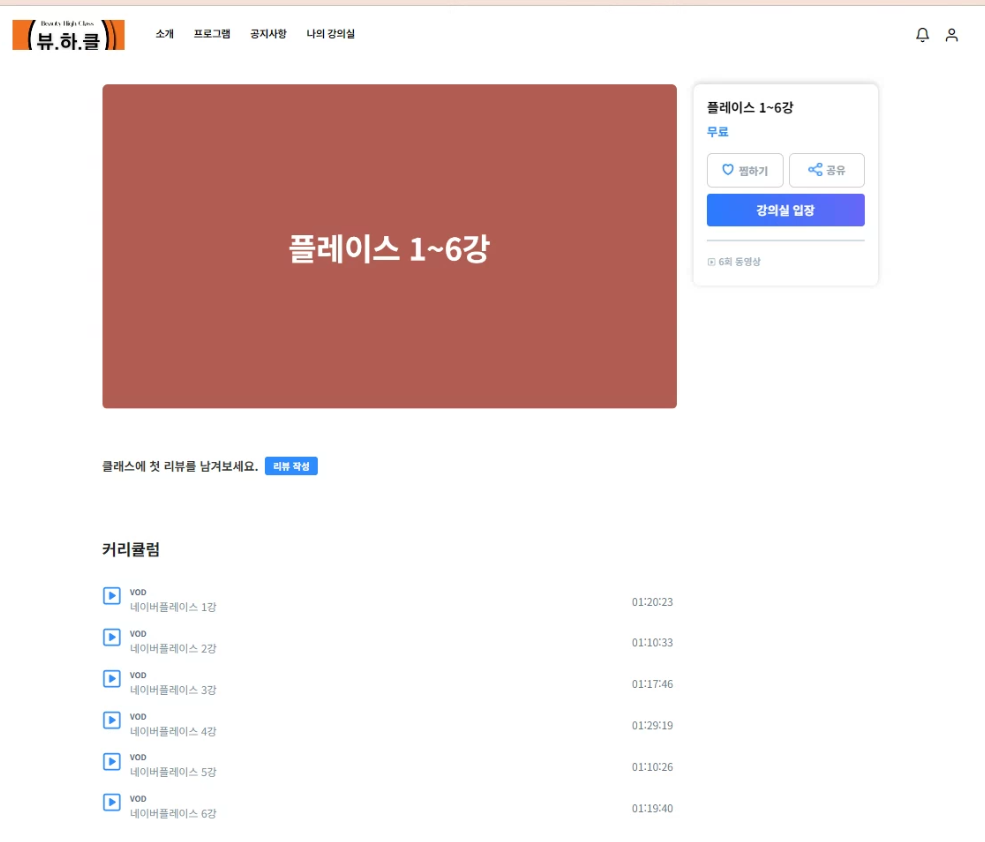
Task: Open the 프로그램 menu
Action: (x=212, y=34)
